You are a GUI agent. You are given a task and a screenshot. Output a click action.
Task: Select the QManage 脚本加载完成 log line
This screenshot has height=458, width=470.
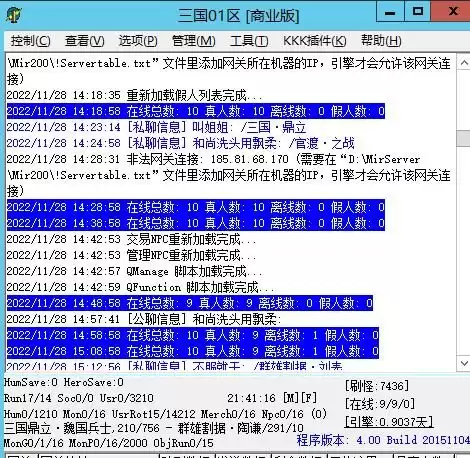tap(134, 271)
